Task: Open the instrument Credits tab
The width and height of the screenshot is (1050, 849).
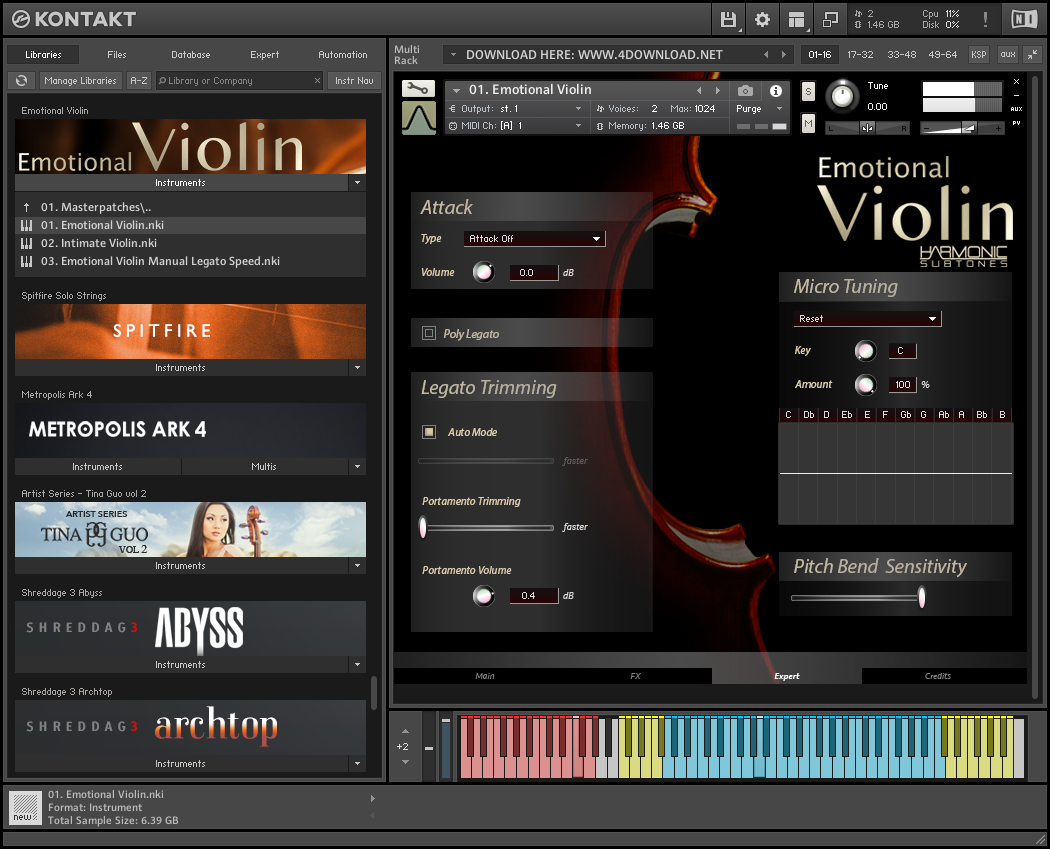Action: (938, 676)
